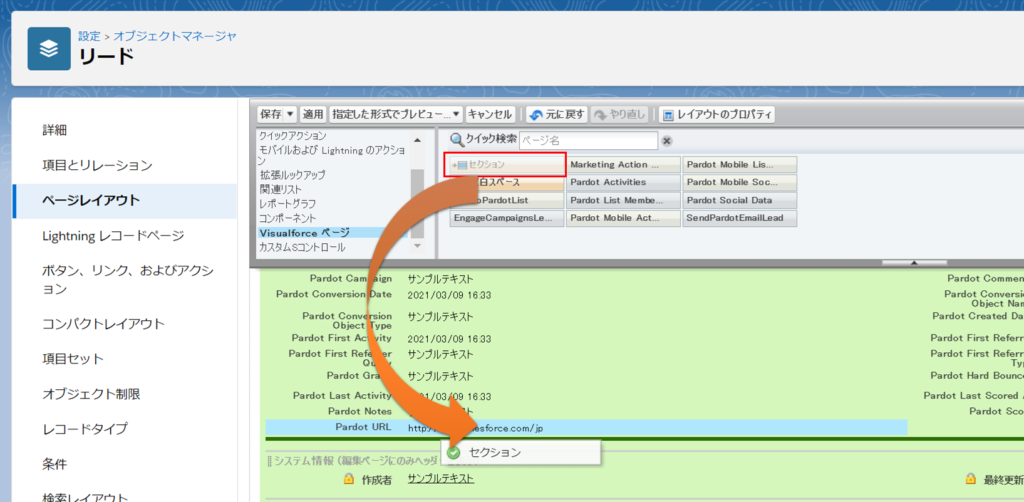The image size is (1024, 502).
Task: Open 指定した形式でプレビュー dropdown
Action: (396, 115)
